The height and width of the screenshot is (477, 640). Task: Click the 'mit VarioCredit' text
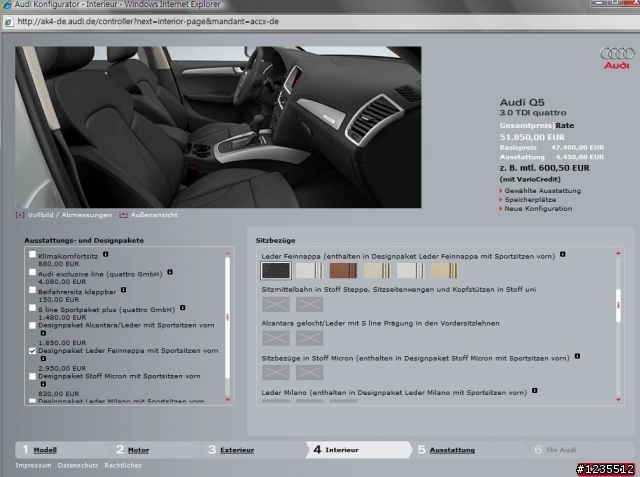click(530, 179)
